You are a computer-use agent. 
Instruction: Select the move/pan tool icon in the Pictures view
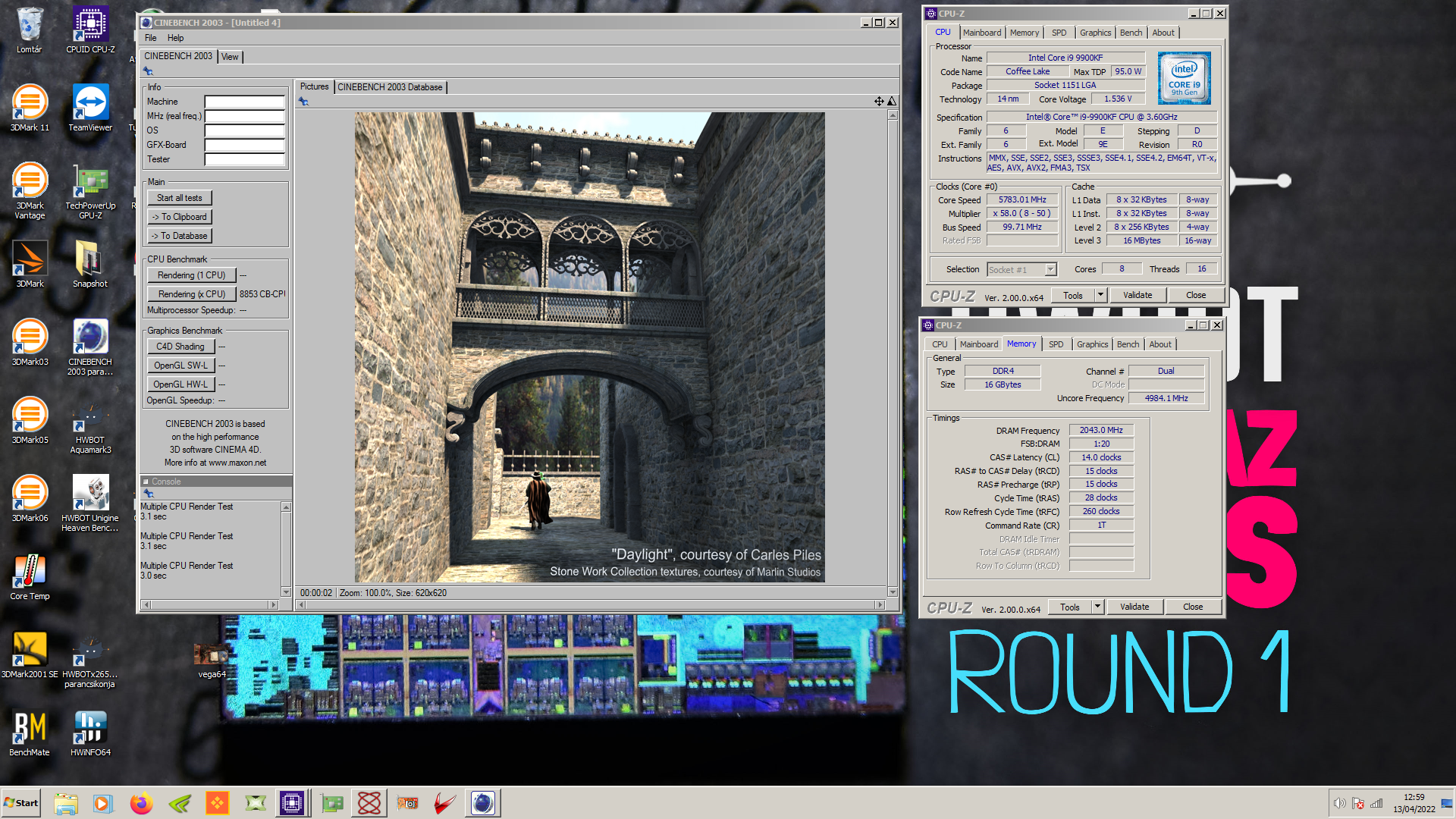tap(879, 102)
